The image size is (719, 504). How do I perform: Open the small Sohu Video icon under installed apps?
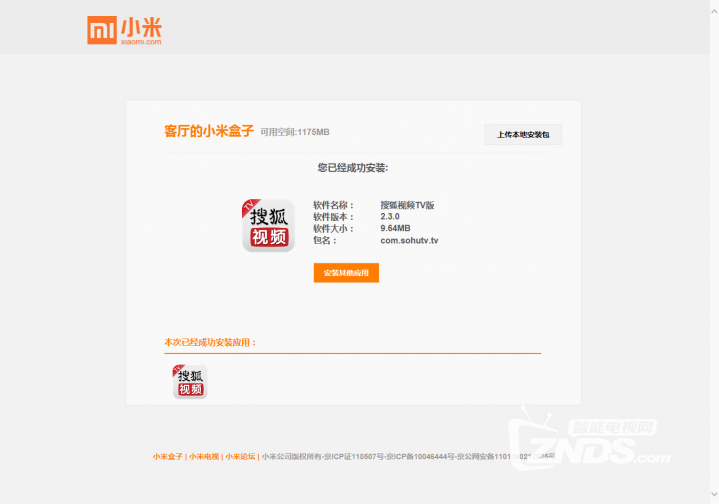click(x=190, y=382)
